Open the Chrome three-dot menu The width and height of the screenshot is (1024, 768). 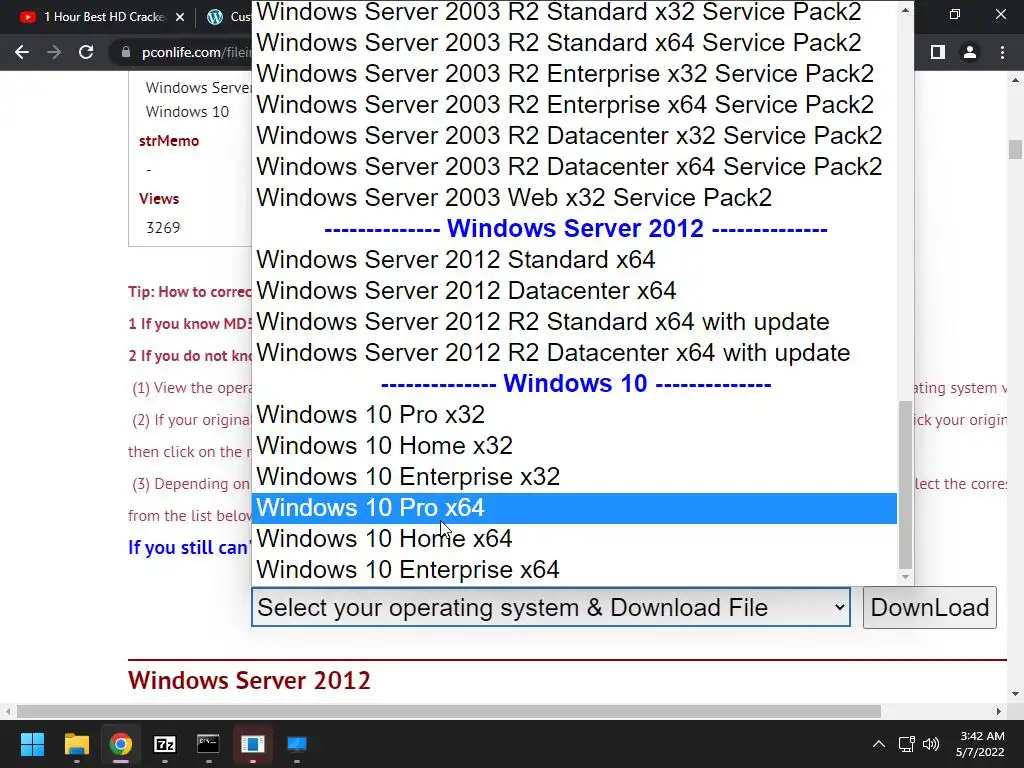click(x=1002, y=52)
